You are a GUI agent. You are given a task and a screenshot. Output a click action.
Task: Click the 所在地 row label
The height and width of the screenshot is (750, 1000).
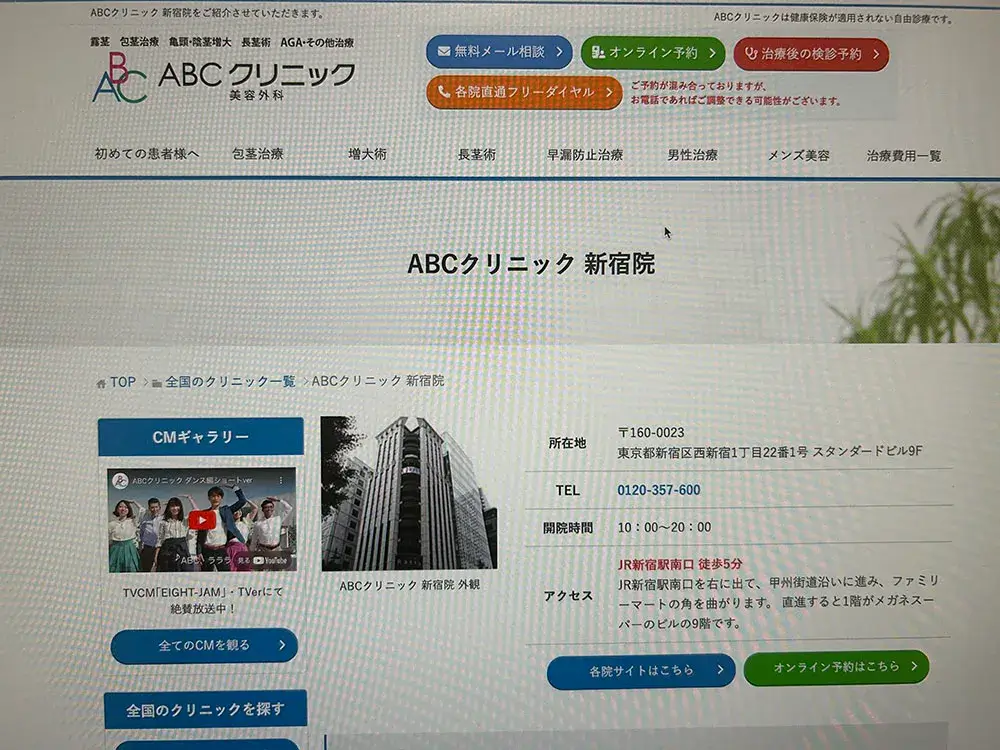pos(567,443)
